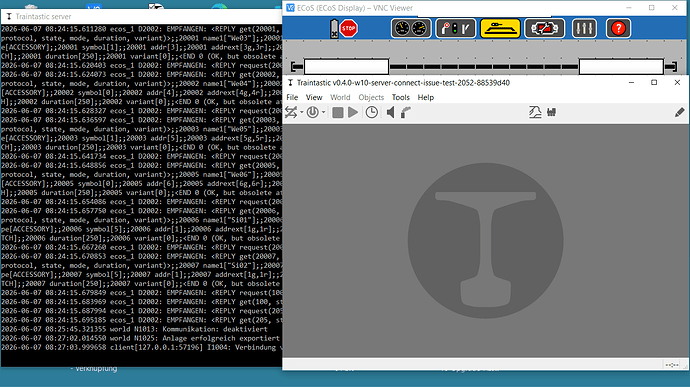The width and height of the screenshot is (690, 387).
Task: Open the Help menu in Traintastic
Action: pyautogui.click(x=426, y=97)
